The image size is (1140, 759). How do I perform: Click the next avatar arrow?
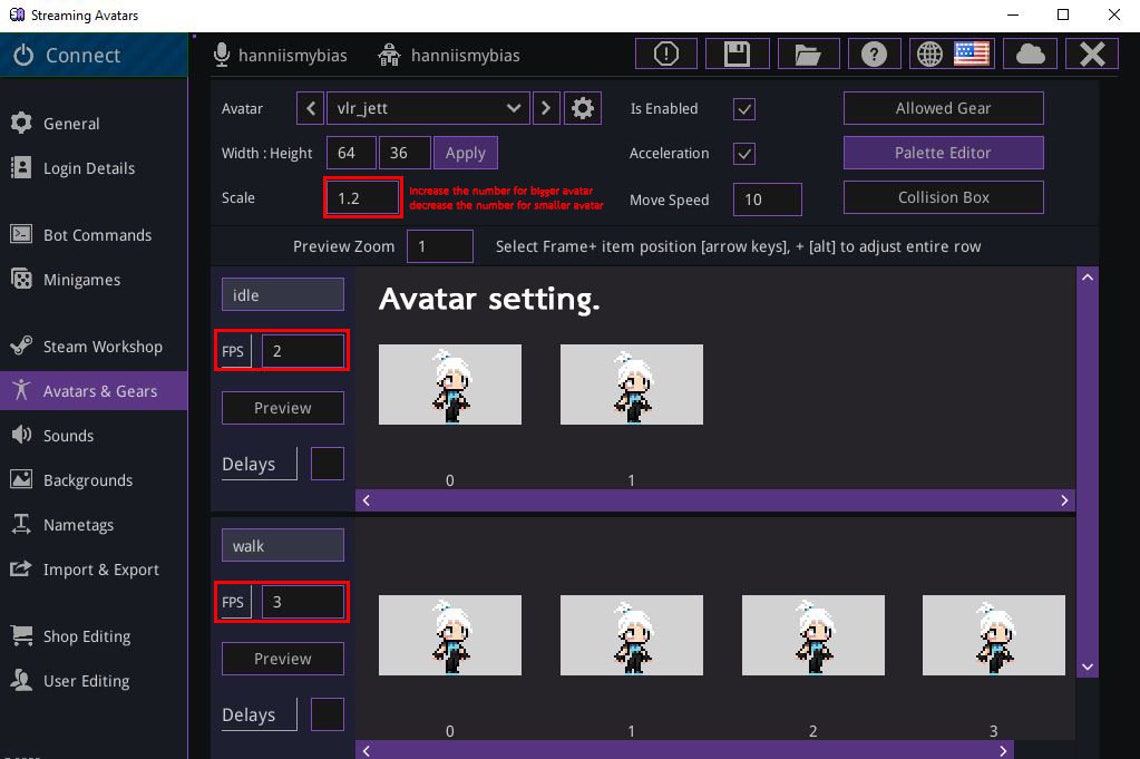point(546,108)
